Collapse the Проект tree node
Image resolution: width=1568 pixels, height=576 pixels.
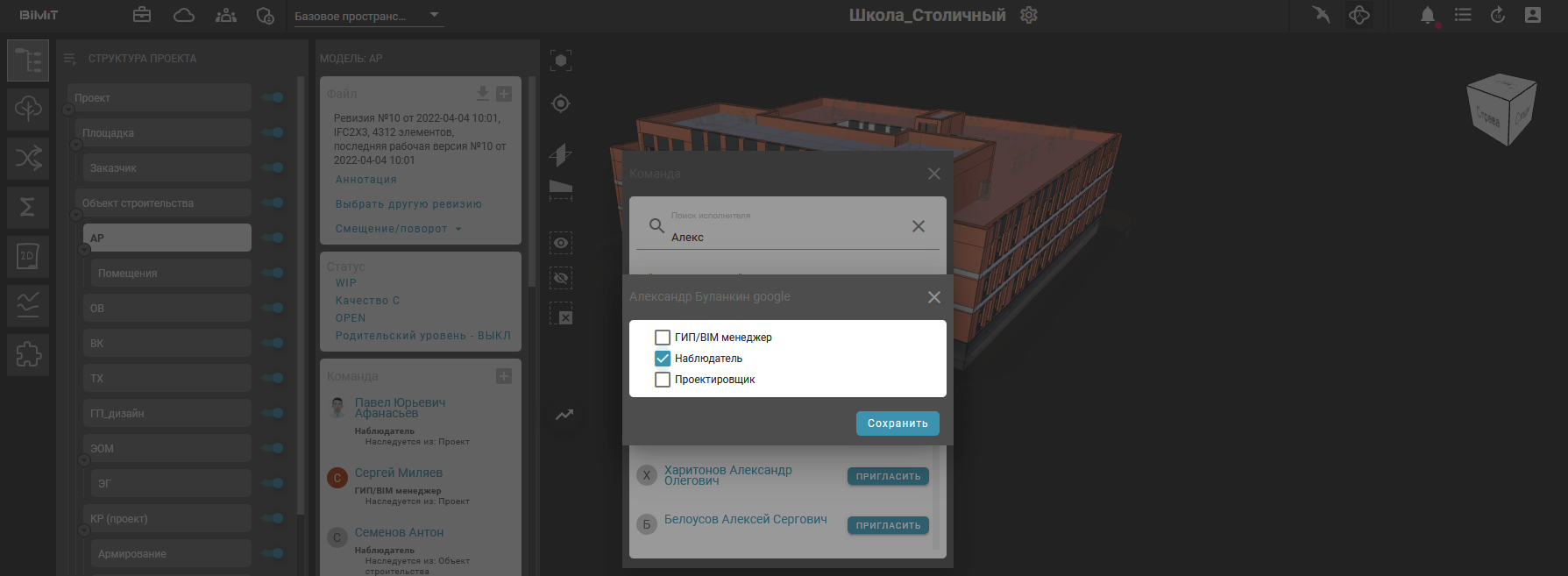68,110
